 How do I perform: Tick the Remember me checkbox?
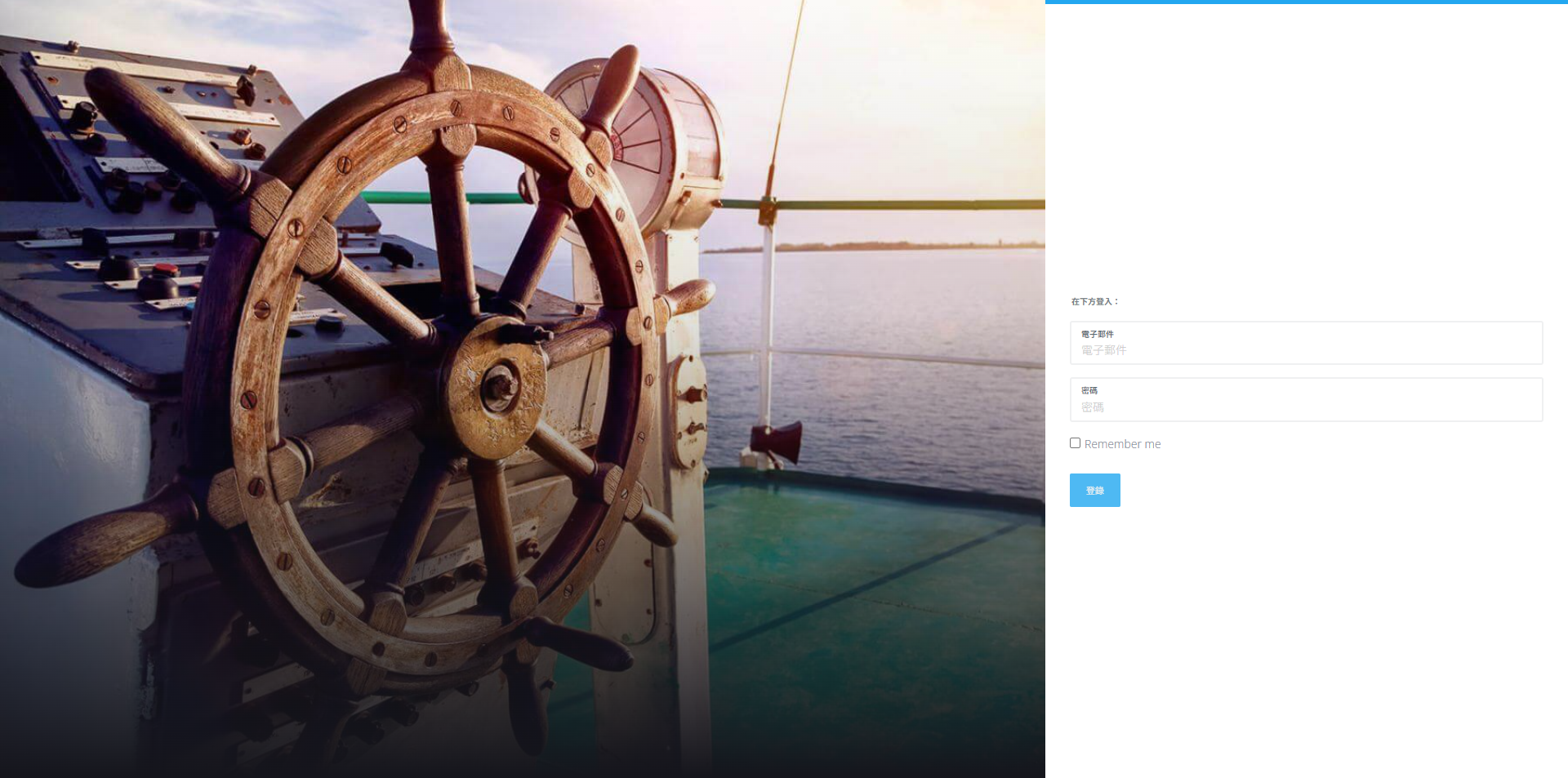coord(1075,443)
